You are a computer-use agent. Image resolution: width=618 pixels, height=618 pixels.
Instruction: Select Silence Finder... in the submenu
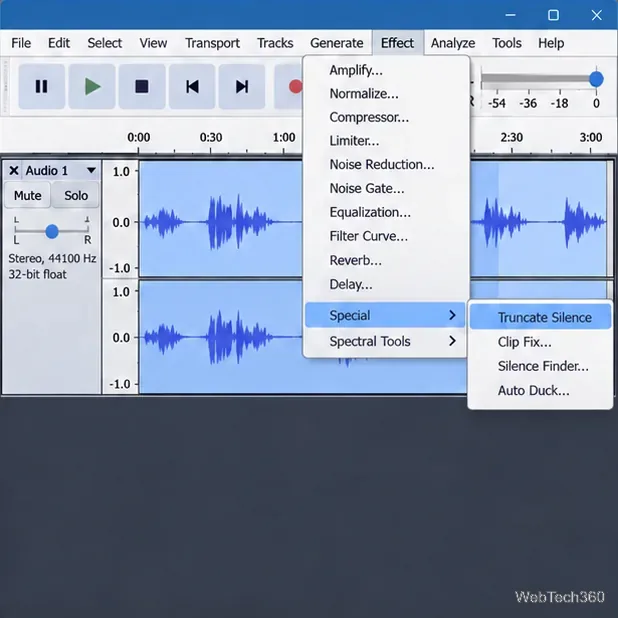(540, 366)
